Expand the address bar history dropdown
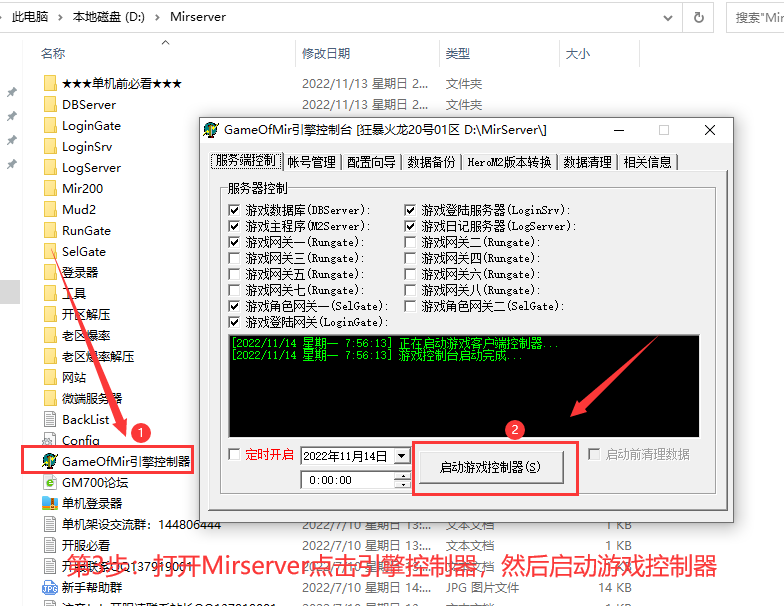This screenshot has width=784, height=606. (x=668, y=18)
